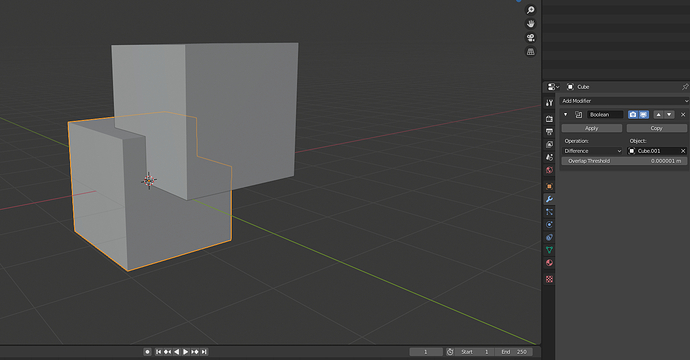Image resolution: width=690 pixels, height=360 pixels.
Task: Open the Texture properties tab
Action: pyautogui.click(x=549, y=279)
